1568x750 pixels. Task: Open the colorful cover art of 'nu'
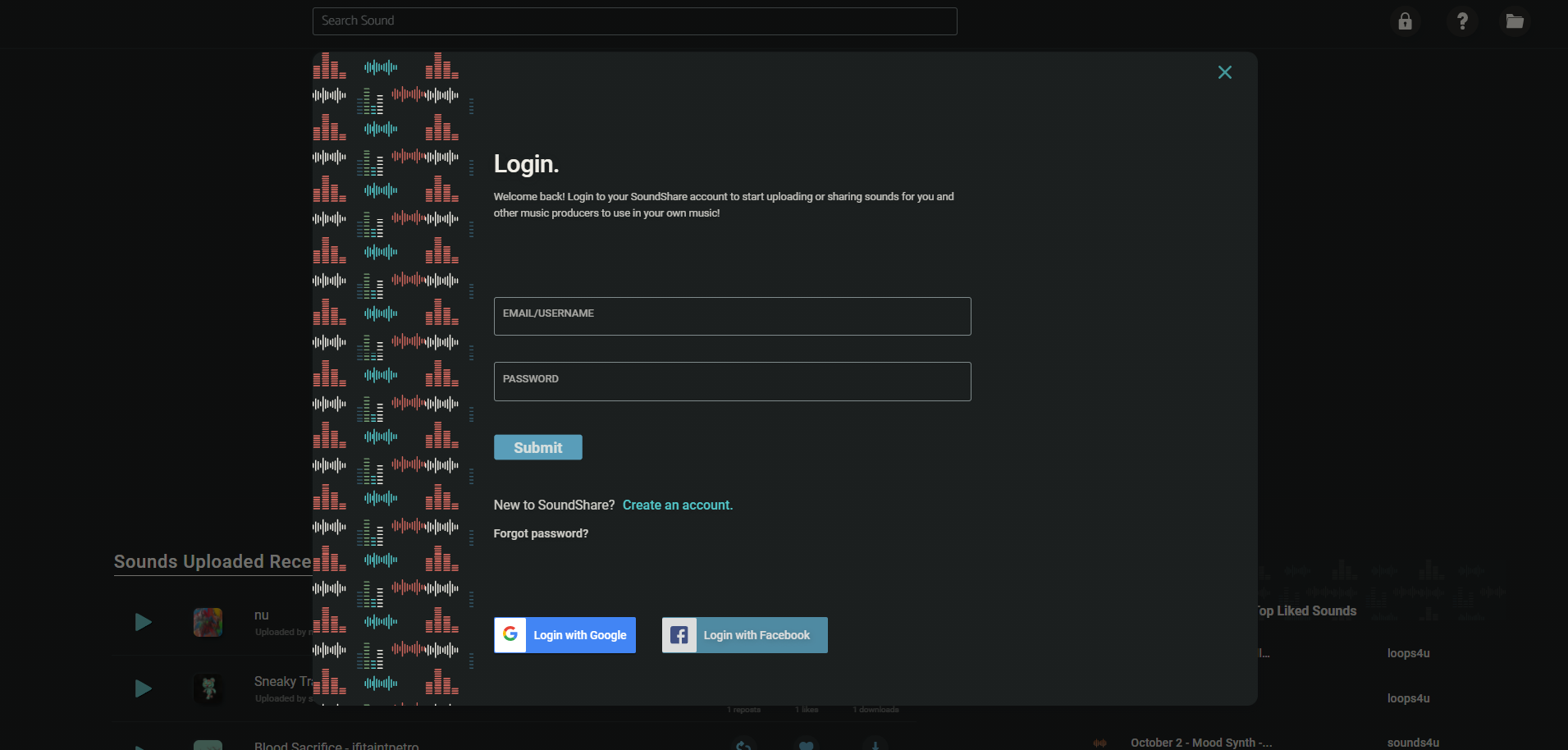(208, 622)
